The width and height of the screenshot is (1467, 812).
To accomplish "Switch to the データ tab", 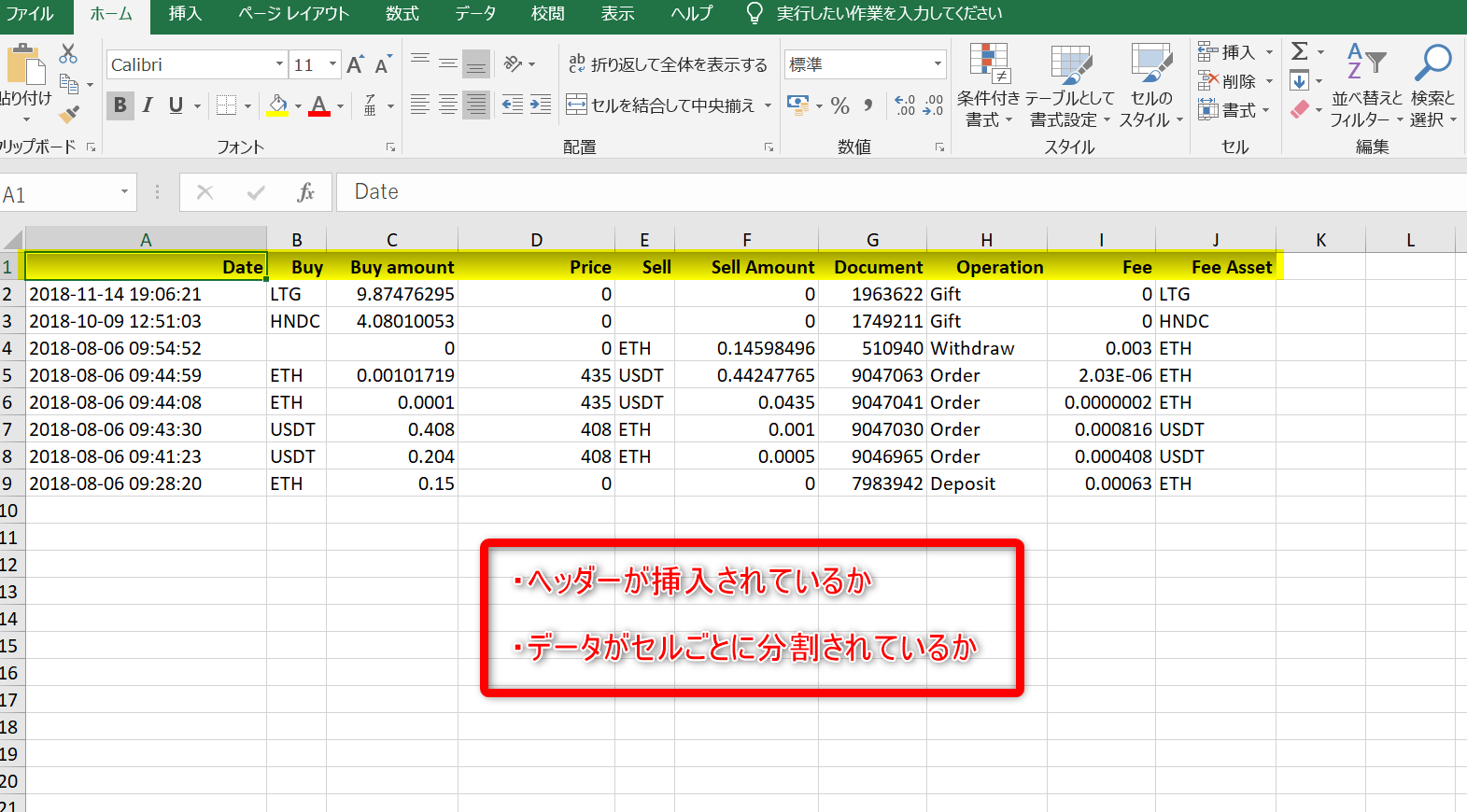I will pyautogui.click(x=476, y=14).
